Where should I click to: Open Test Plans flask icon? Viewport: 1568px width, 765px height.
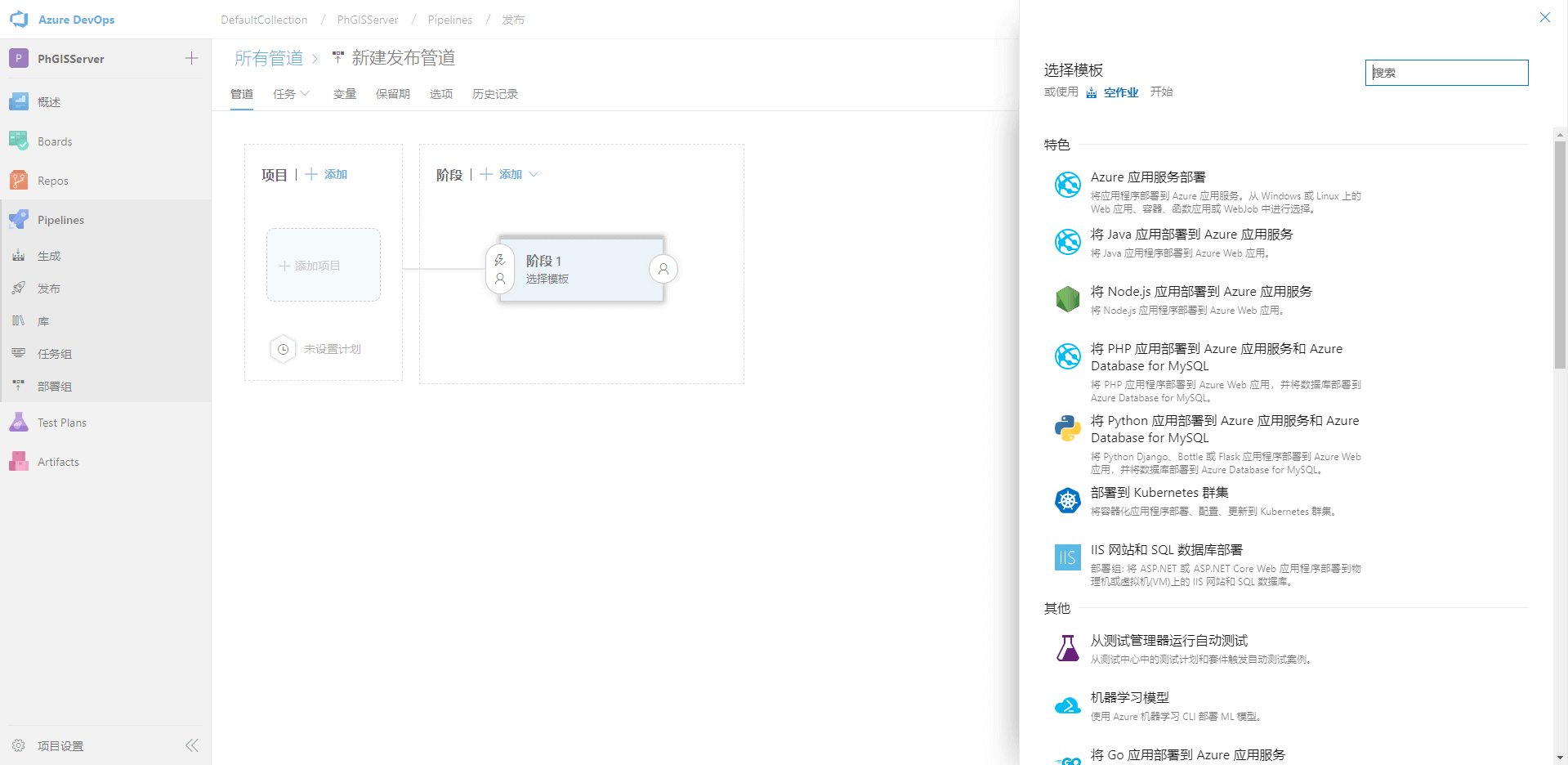point(18,422)
